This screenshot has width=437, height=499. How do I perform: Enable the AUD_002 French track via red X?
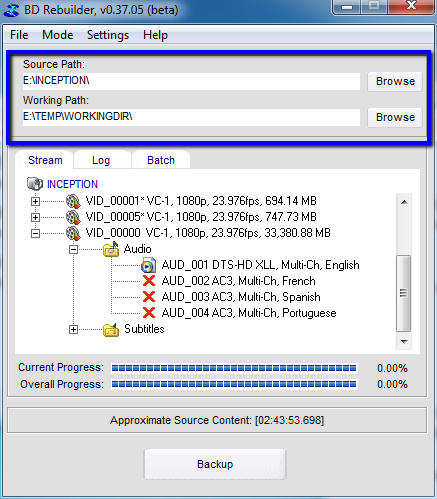(149, 281)
